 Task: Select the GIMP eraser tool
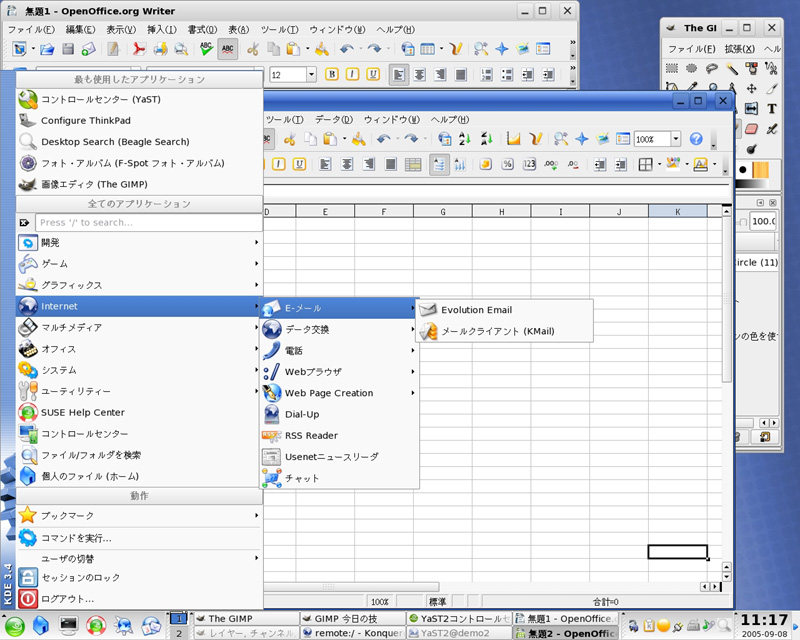(752, 129)
